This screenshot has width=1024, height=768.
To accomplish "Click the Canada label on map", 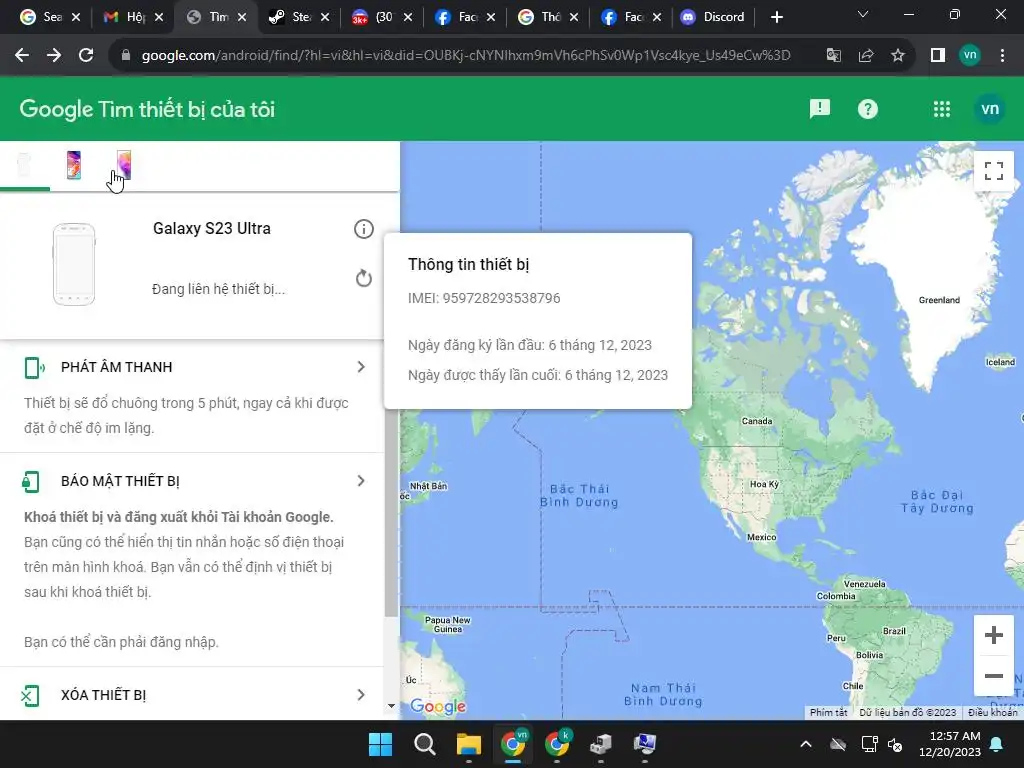I will click(757, 421).
